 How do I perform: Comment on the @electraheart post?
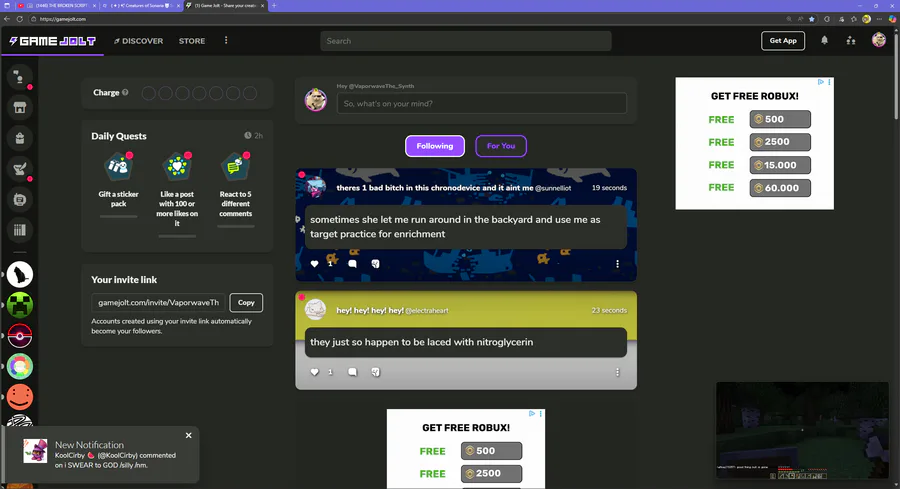coord(352,372)
